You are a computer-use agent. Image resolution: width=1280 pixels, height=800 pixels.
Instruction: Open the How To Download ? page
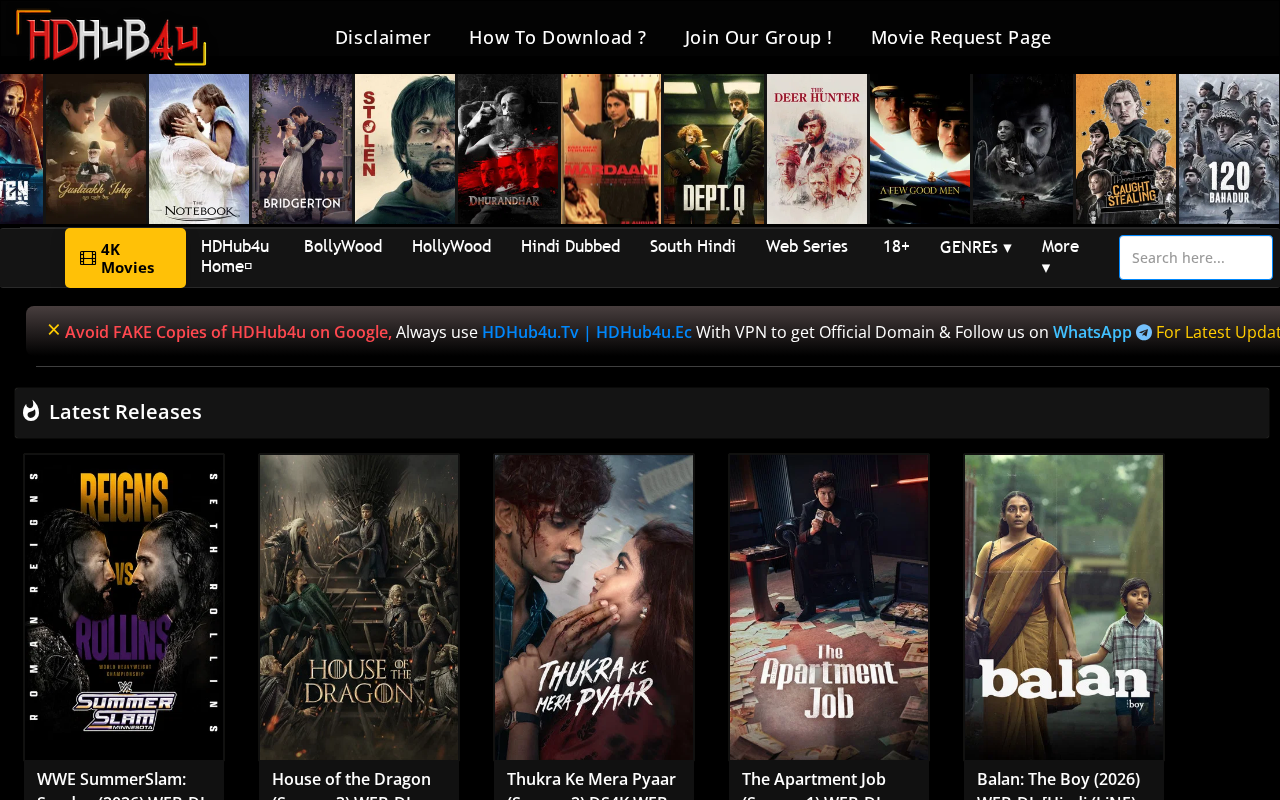click(x=558, y=37)
